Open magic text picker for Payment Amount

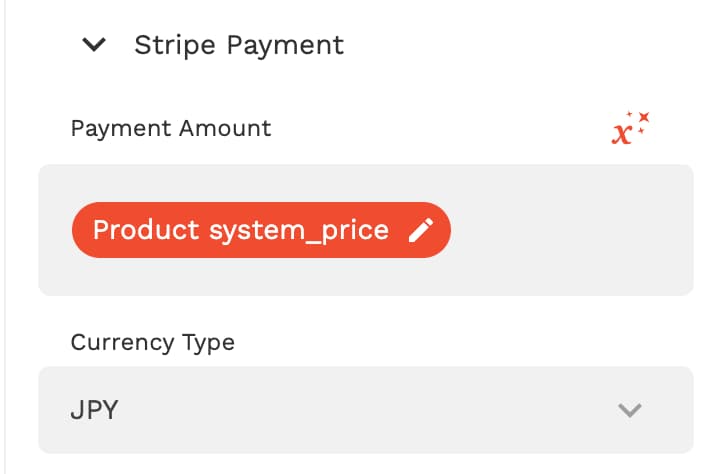[x=630, y=128]
